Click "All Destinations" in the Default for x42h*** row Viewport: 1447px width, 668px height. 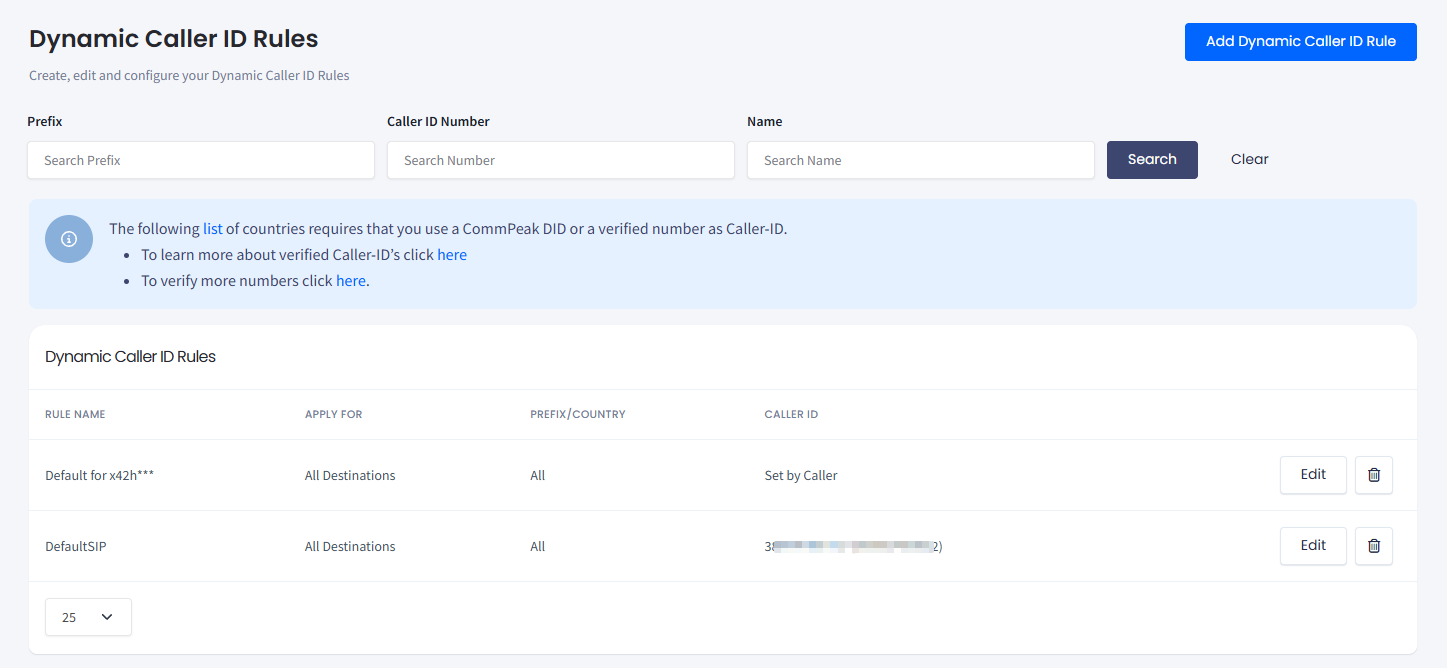(x=350, y=476)
